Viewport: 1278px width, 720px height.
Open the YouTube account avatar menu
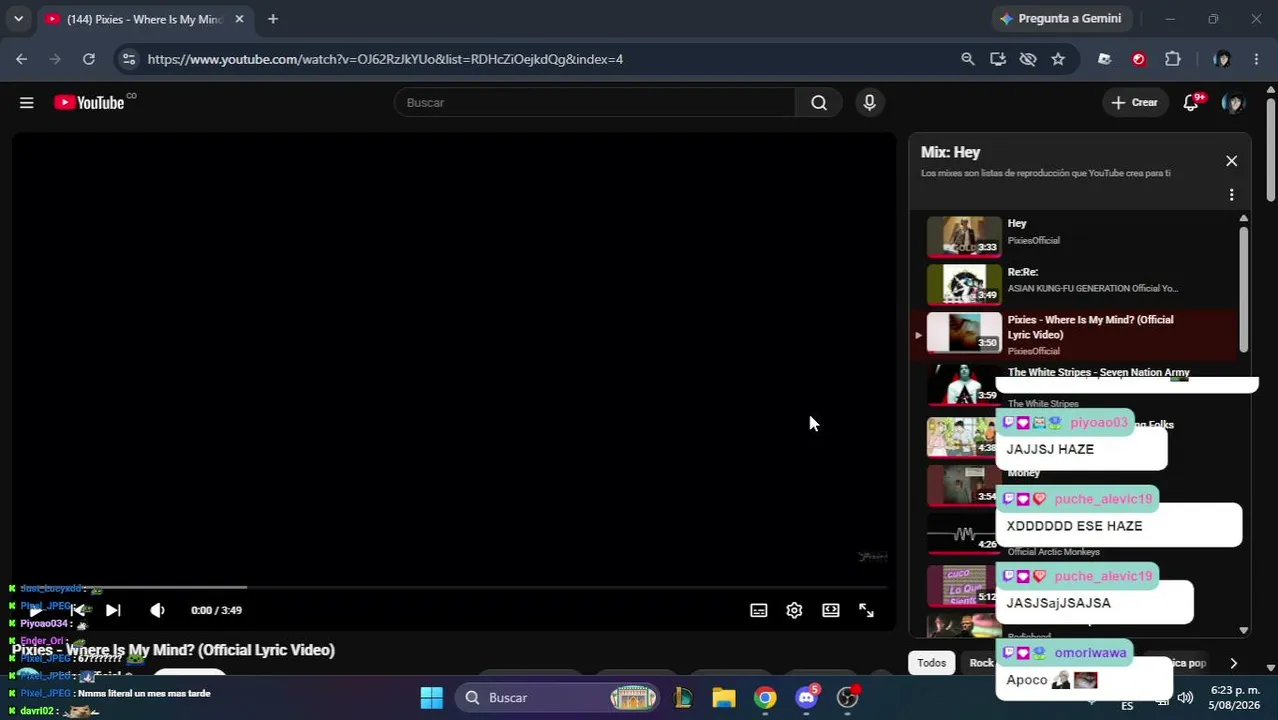coord(1233,103)
